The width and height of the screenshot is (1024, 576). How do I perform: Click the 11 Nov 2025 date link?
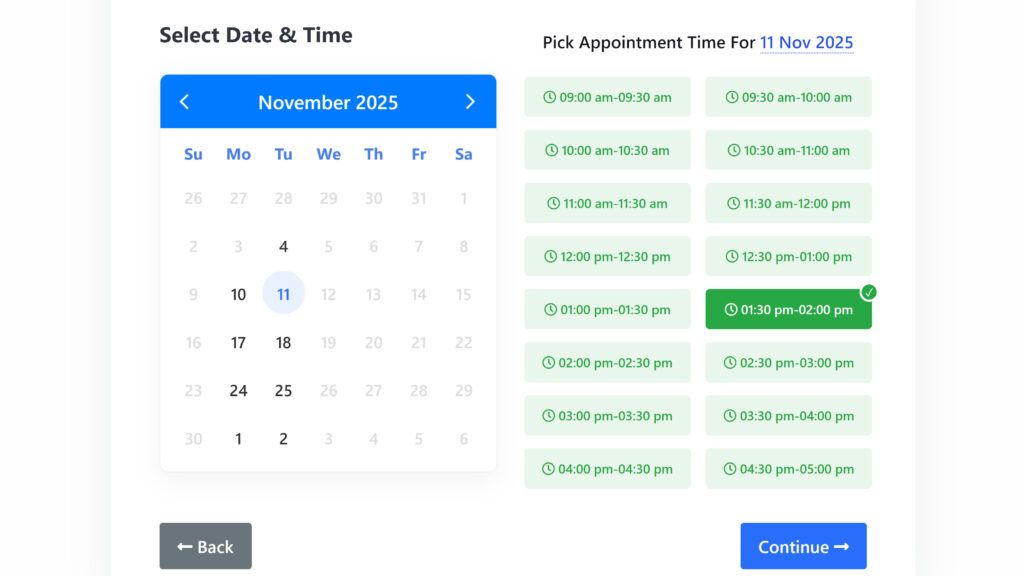click(806, 43)
